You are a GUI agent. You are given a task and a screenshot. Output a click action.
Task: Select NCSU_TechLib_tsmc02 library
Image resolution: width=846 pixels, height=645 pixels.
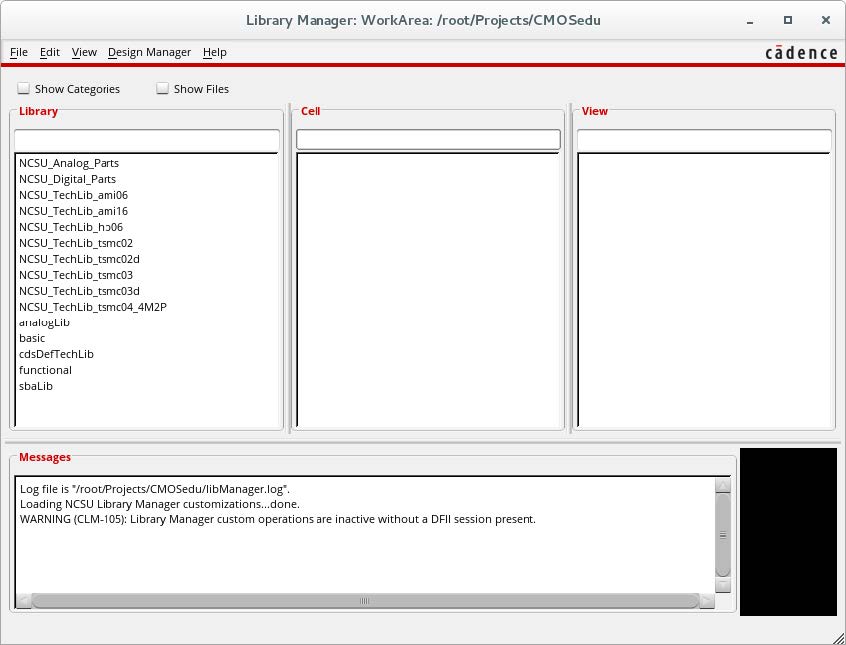(x=76, y=243)
